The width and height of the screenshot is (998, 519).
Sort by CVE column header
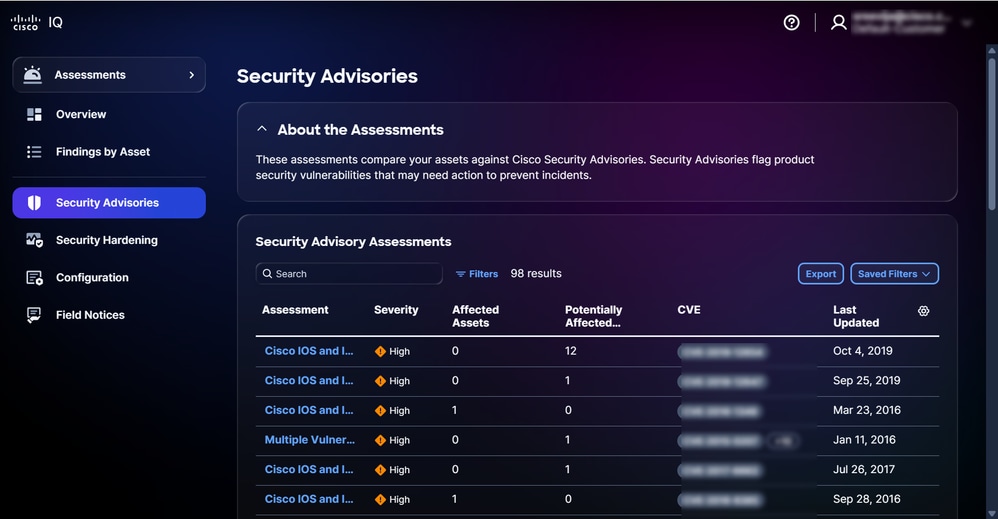pyautogui.click(x=689, y=309)
